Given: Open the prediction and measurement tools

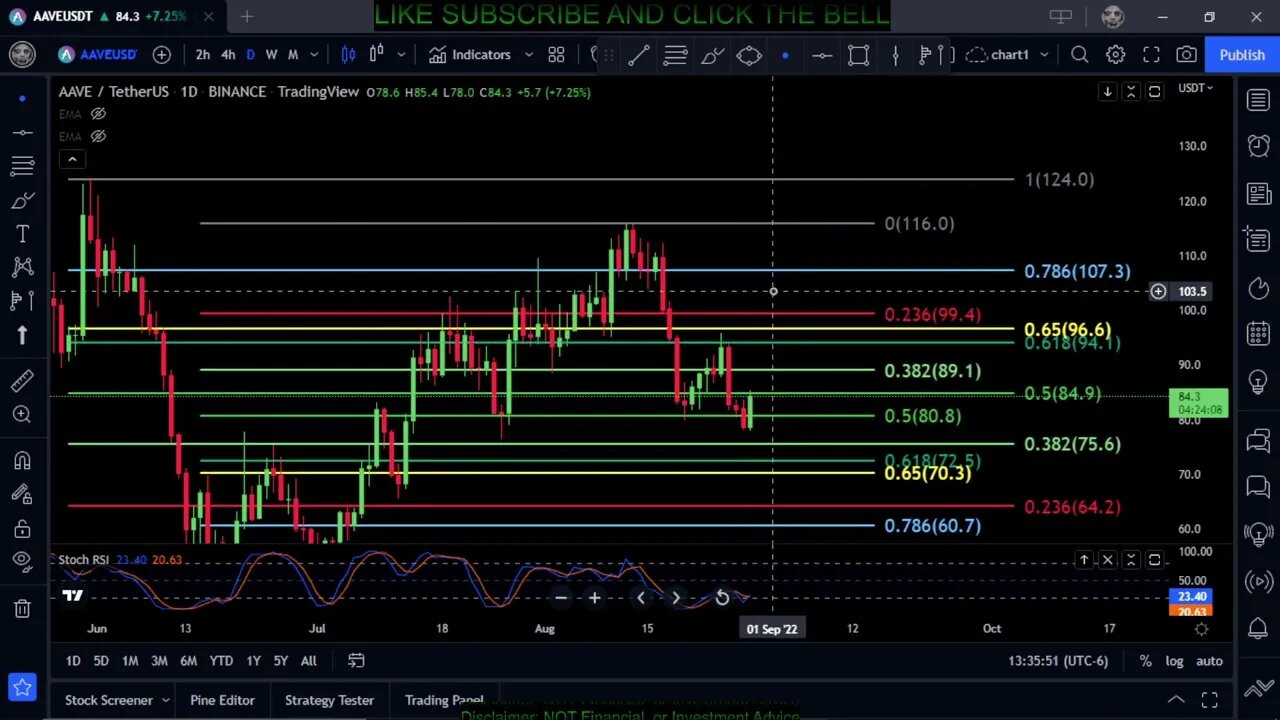Looking at the screenshot, I should tap(22, 300).
